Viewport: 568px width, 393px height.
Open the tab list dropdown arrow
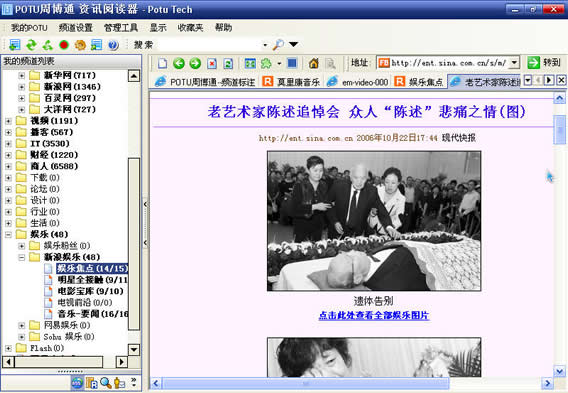click(528, 80)
